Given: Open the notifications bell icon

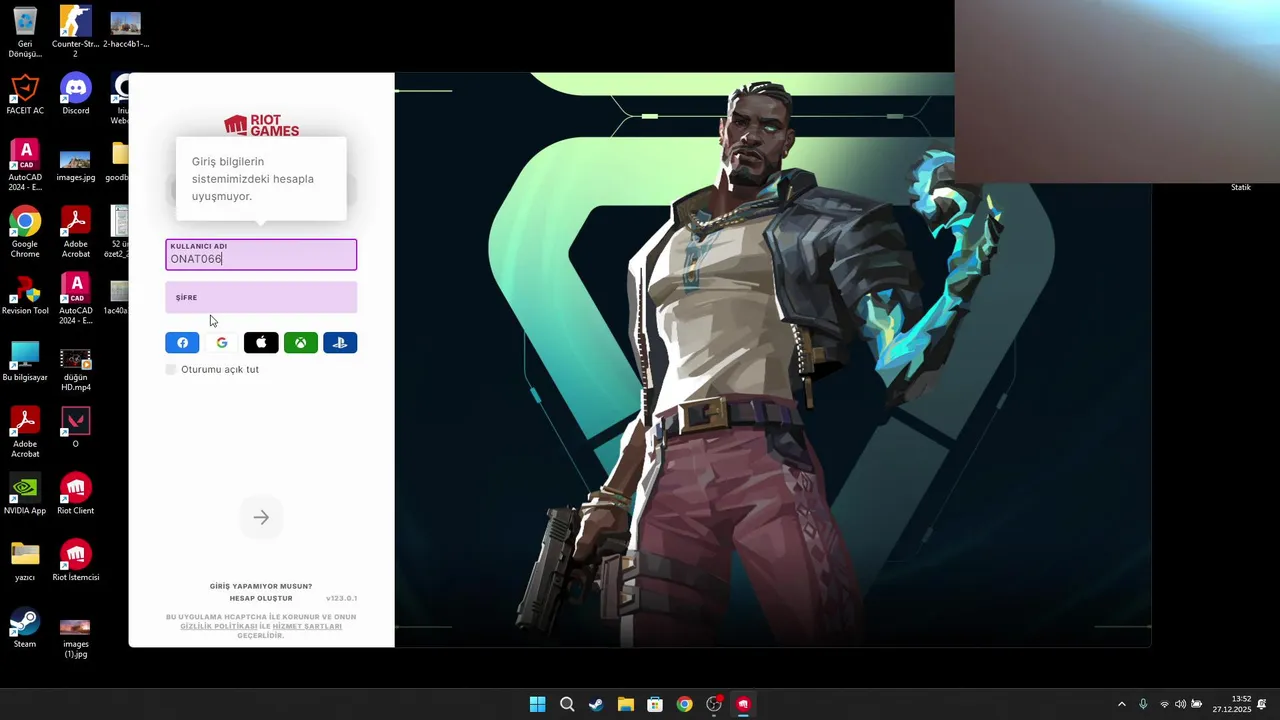Looking at the screenshot, I should coord(1262,704).
